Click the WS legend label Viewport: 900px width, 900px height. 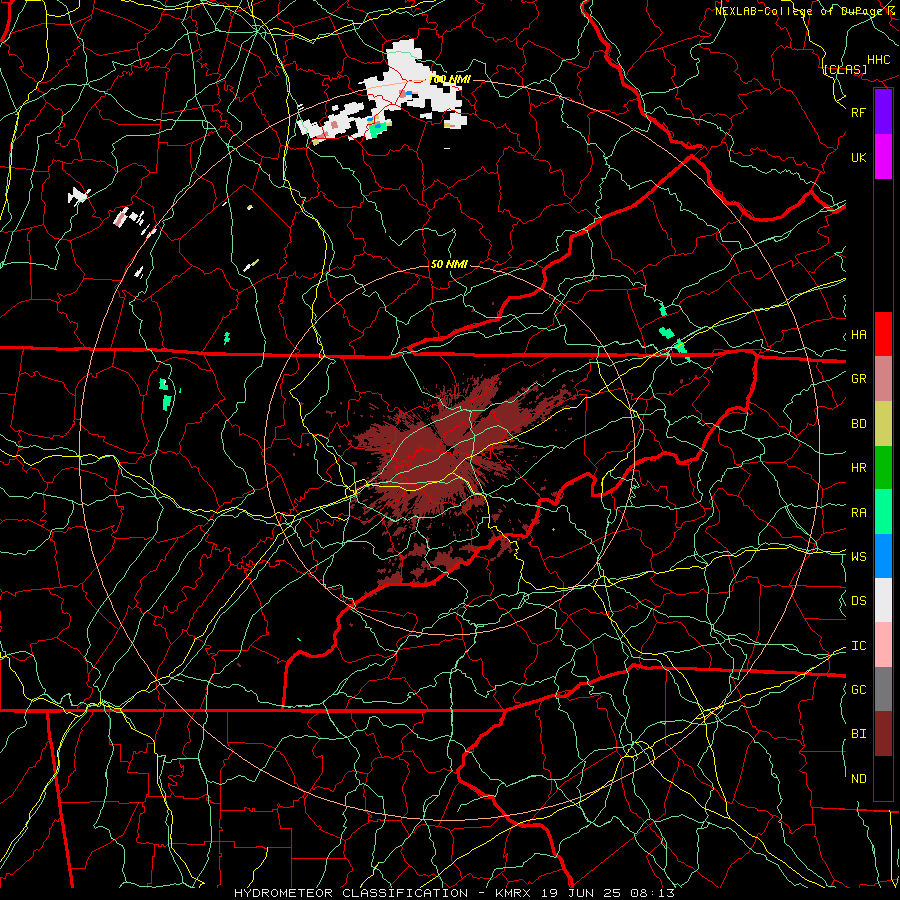coord(858,557)
